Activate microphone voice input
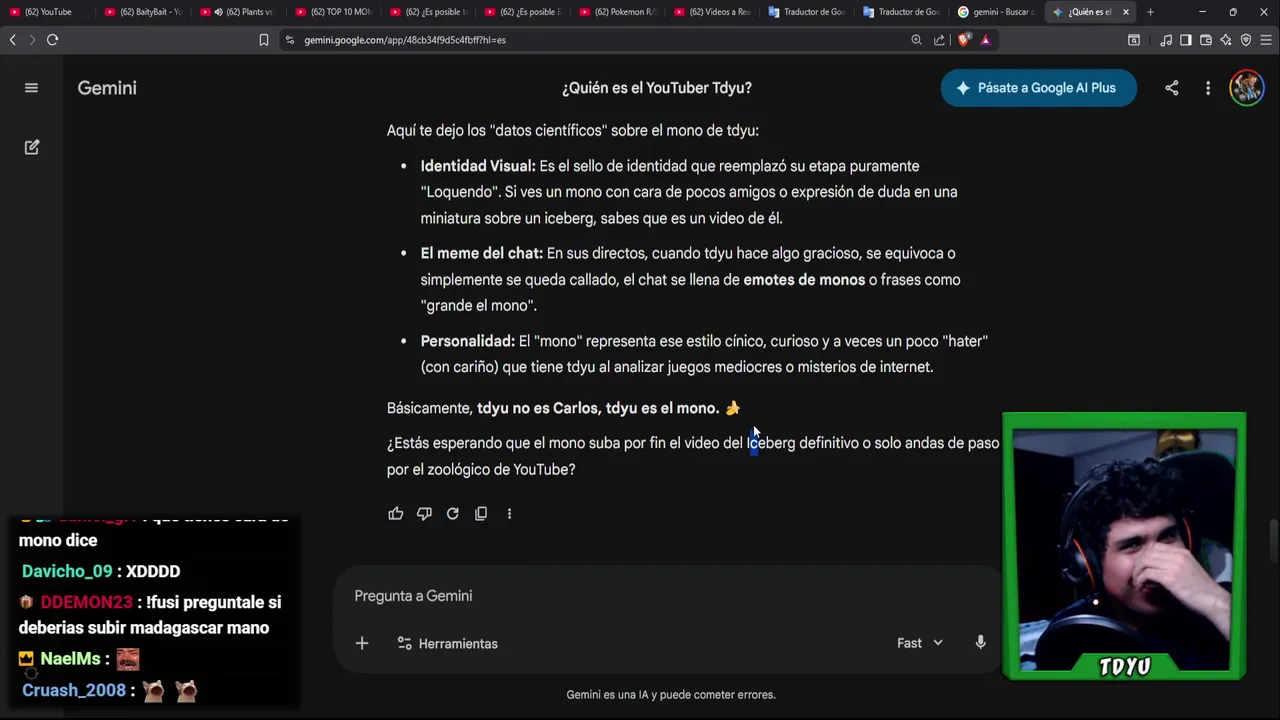Viewport: 1280px width, 720px height. pos(980,643)
